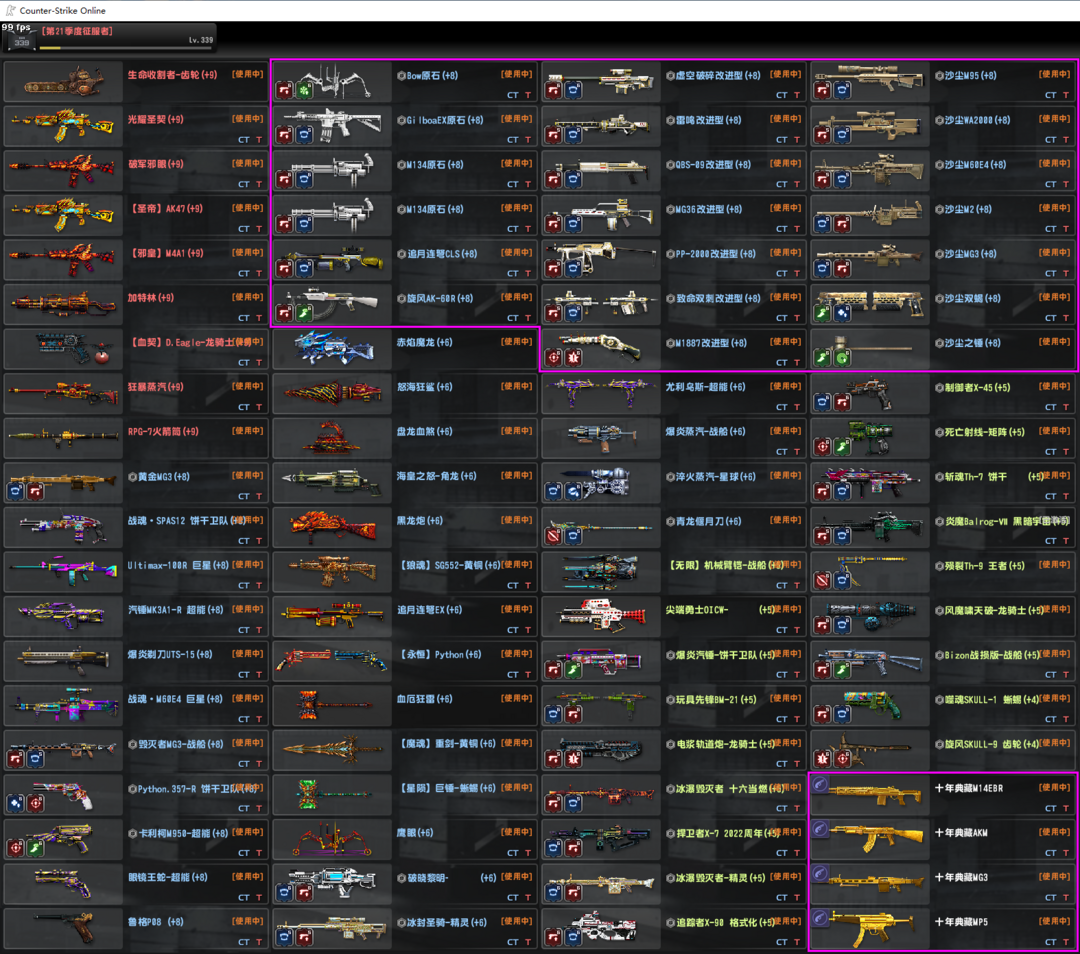Click the burst icon on M1887改进型
1080x954 pixels.
coord(574,357)
